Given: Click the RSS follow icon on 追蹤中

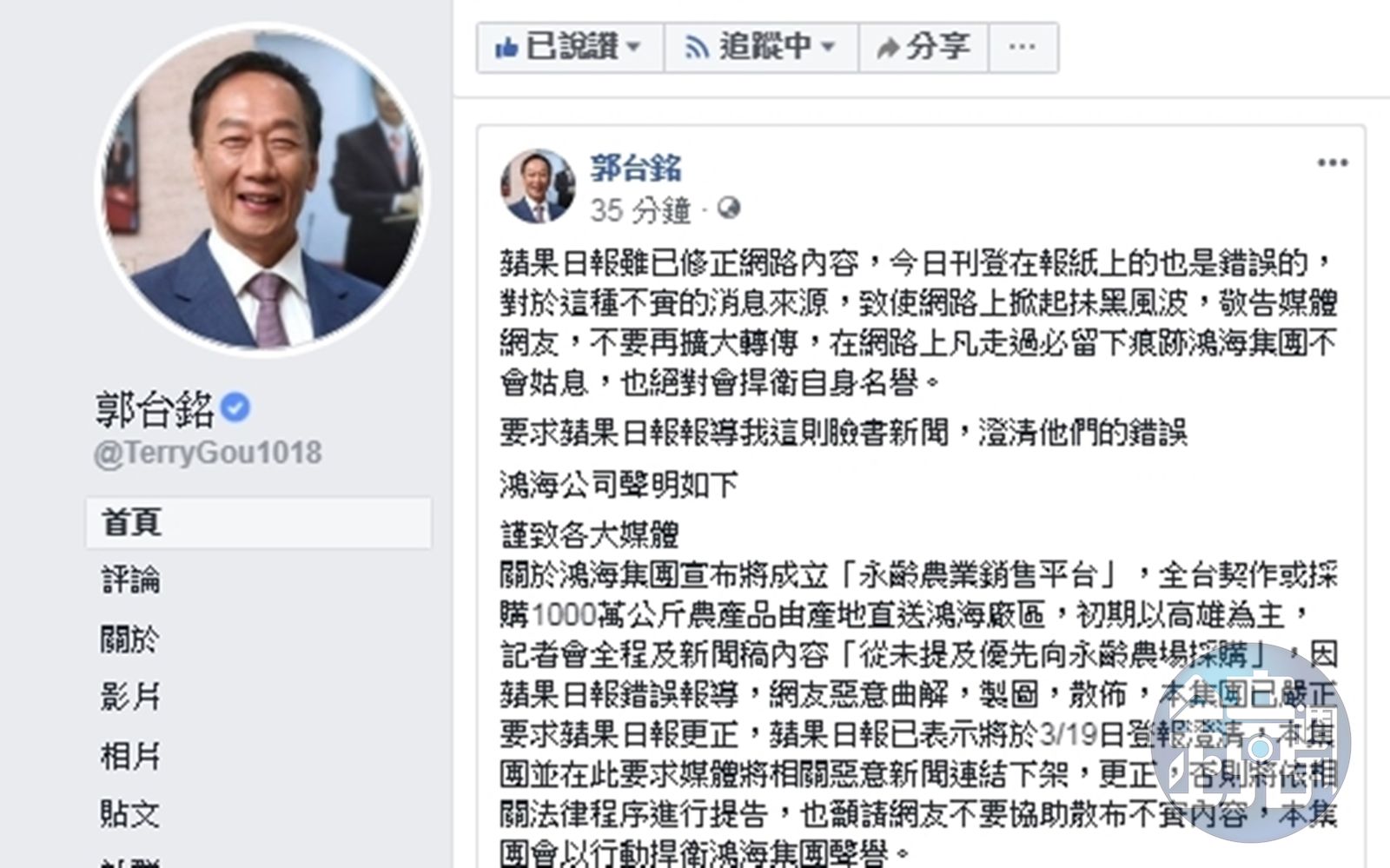Looking at the screenshot, I should pos(696,48).
